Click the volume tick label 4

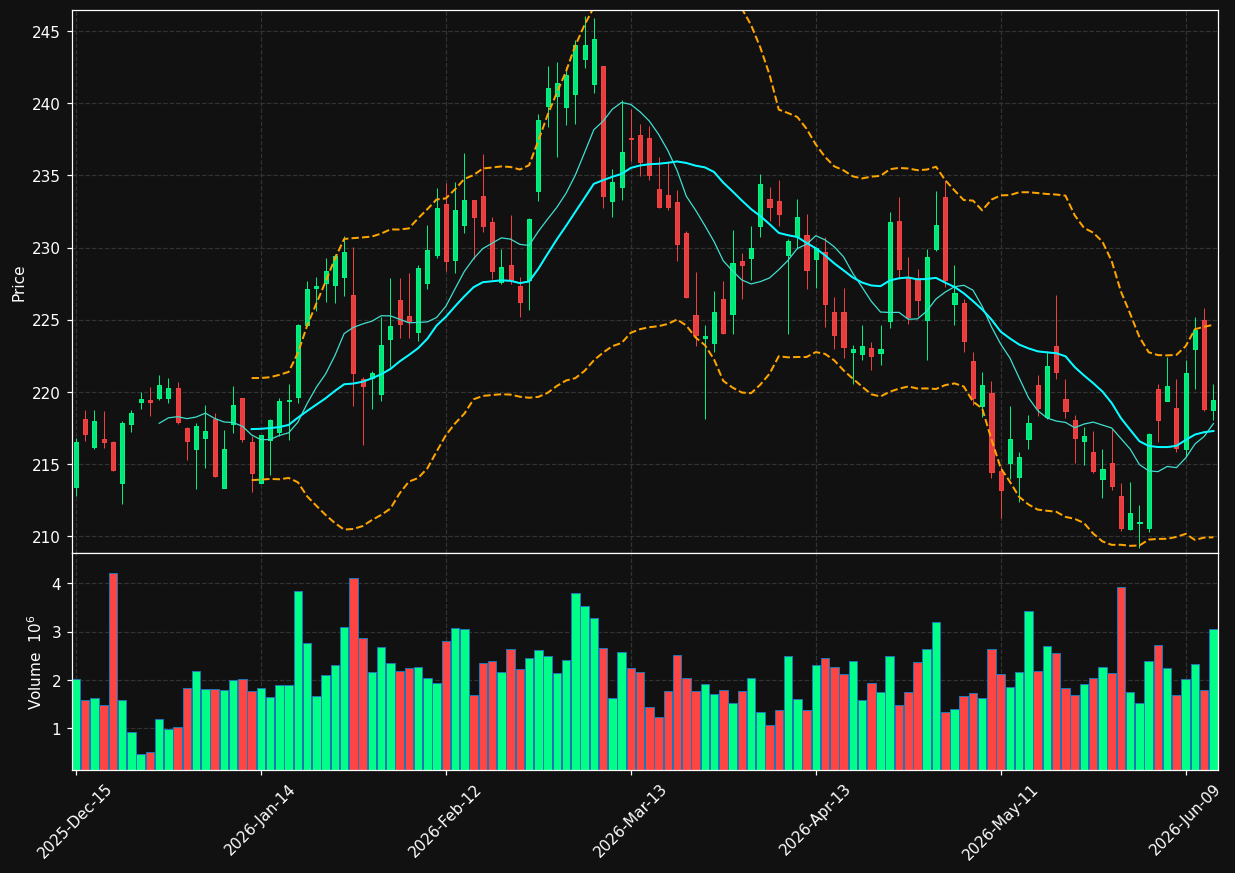[57, 584]
